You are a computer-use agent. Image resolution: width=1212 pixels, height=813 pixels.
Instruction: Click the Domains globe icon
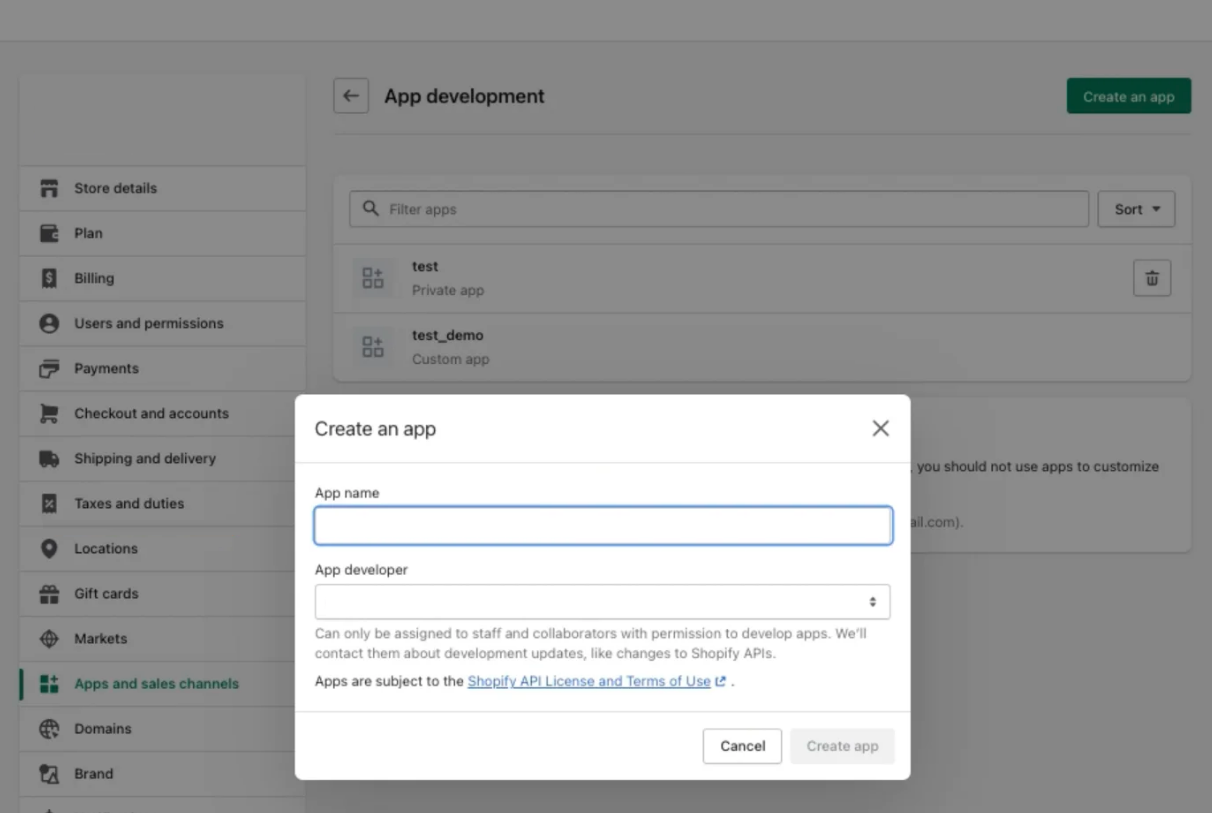point(49,729)
